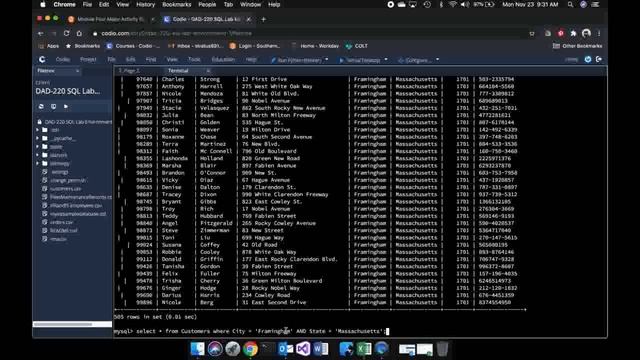
Task: Open Finder from the Dock
Action: (x=198, y=349)
